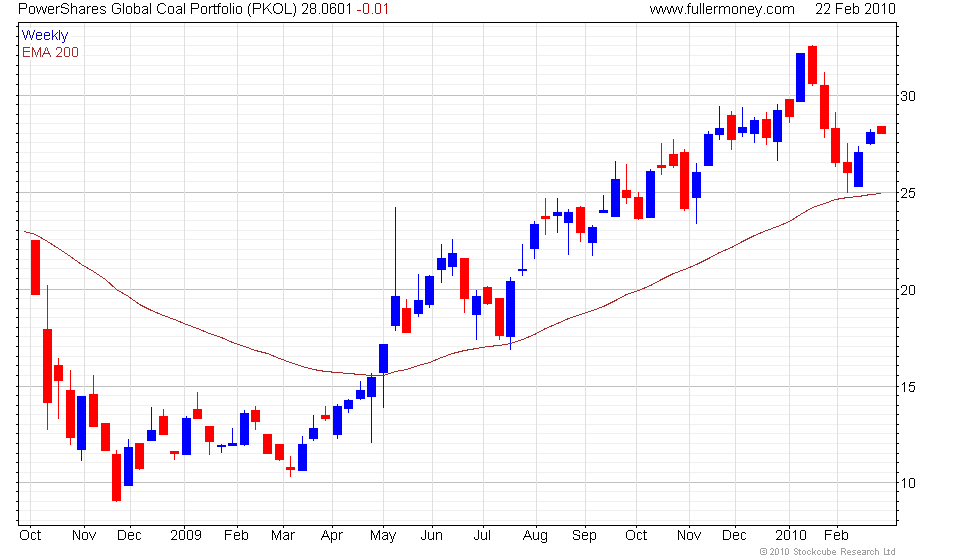Click the date '22 Feb 2010'

(855, 9)
